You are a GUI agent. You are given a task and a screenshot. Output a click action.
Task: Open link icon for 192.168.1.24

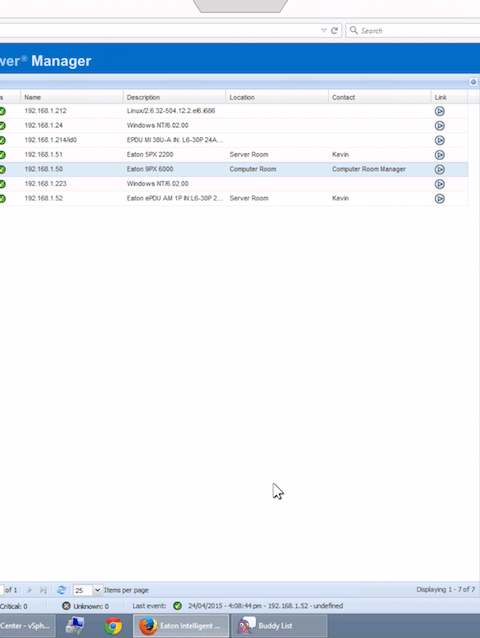tap(439, 126)
